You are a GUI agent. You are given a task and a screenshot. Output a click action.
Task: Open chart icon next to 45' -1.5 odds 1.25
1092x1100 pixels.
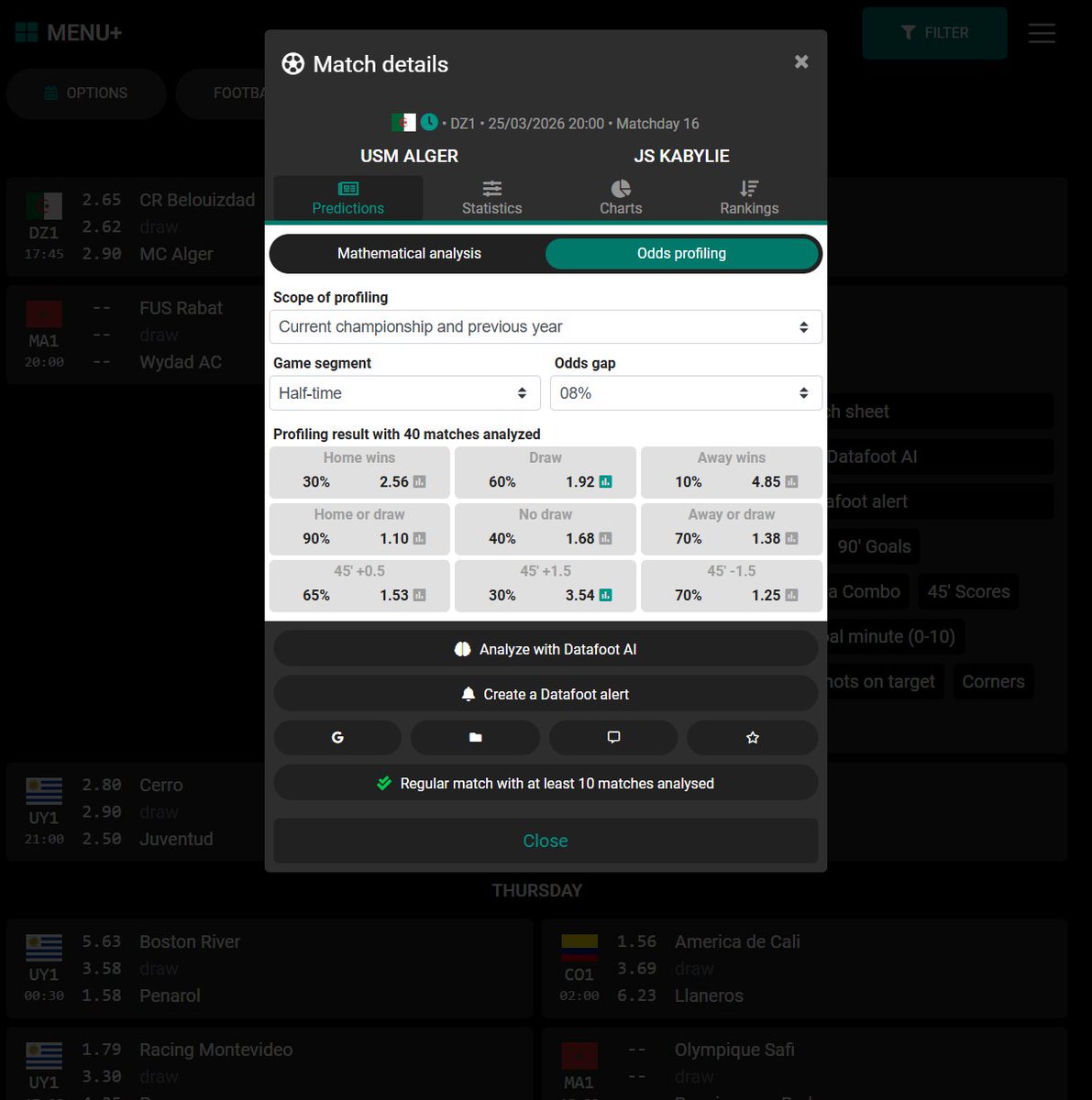pyautogui.click(x=791, y=596)
